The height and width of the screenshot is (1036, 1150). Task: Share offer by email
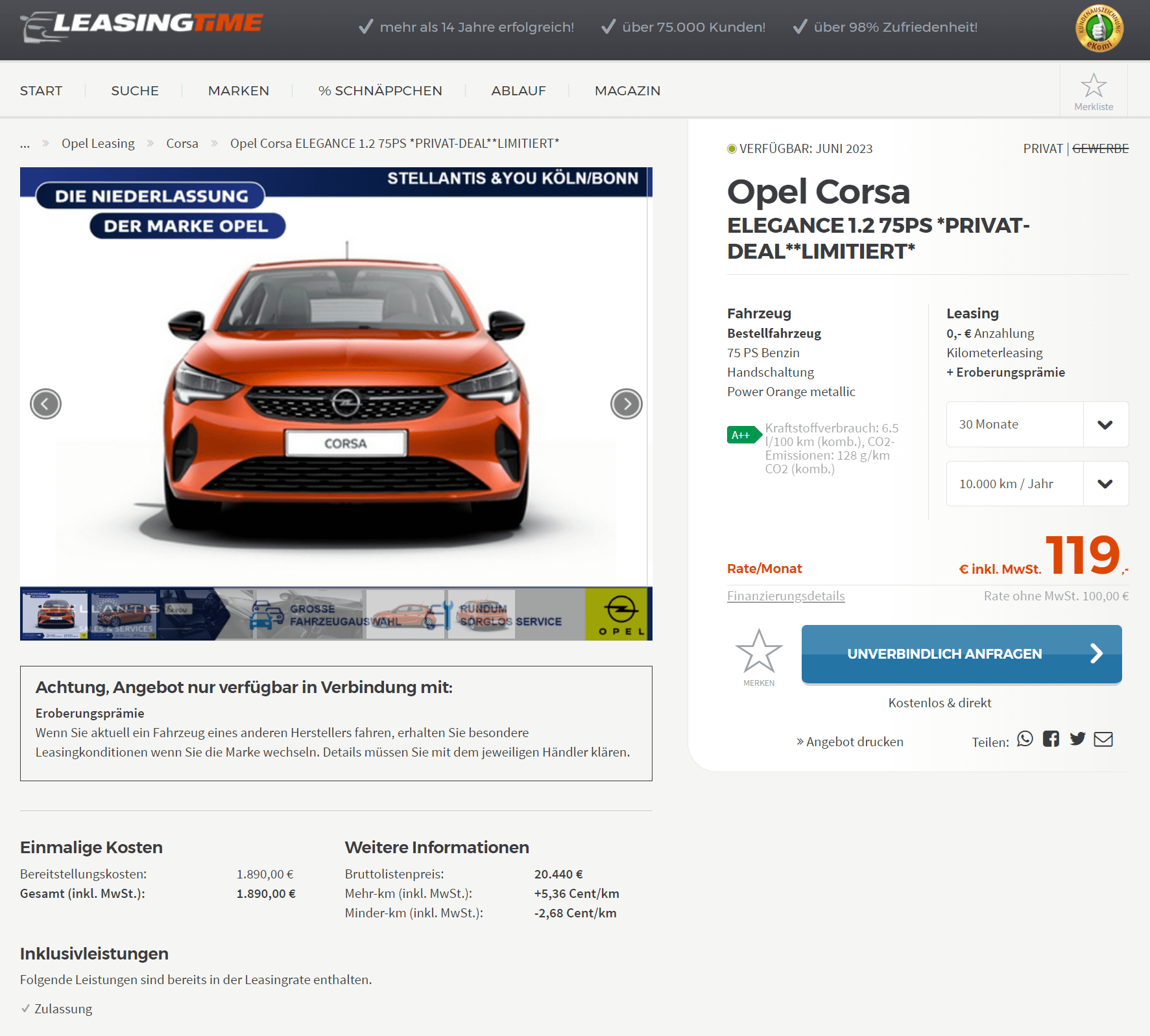pyautogui.click(x=1103, y=739)
